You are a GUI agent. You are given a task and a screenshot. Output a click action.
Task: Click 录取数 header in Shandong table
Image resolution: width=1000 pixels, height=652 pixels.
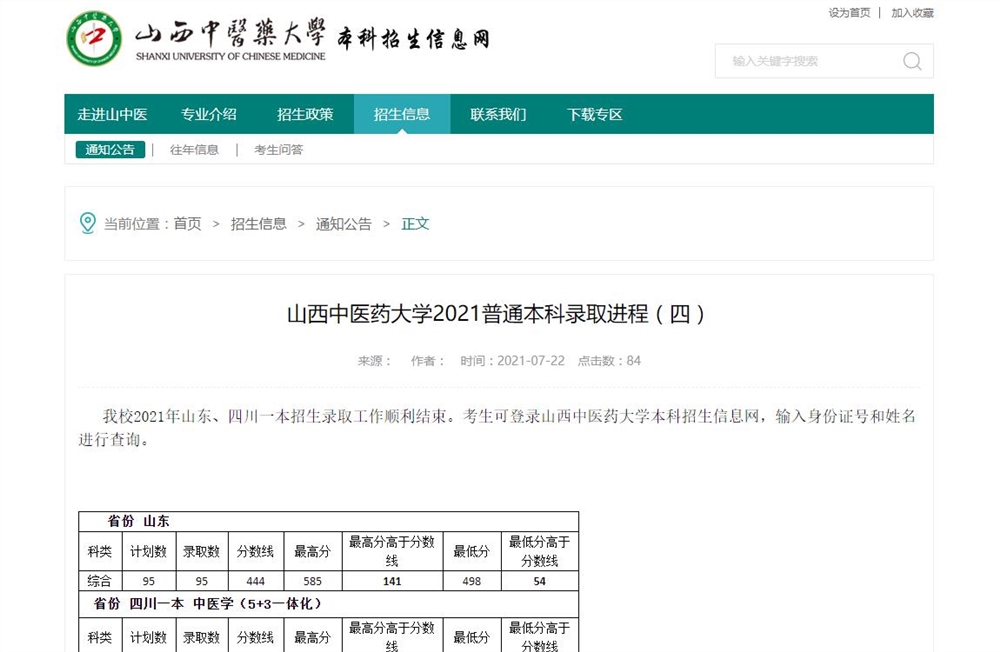(202, 551)
